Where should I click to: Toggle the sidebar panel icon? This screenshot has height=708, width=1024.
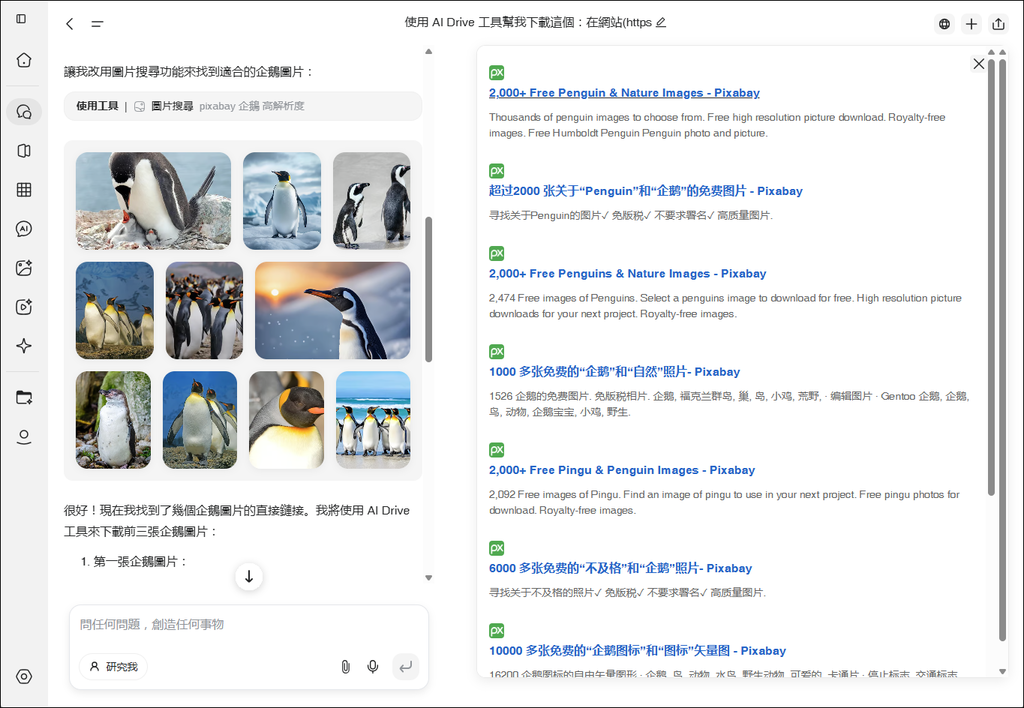click(x=21, y=19)
